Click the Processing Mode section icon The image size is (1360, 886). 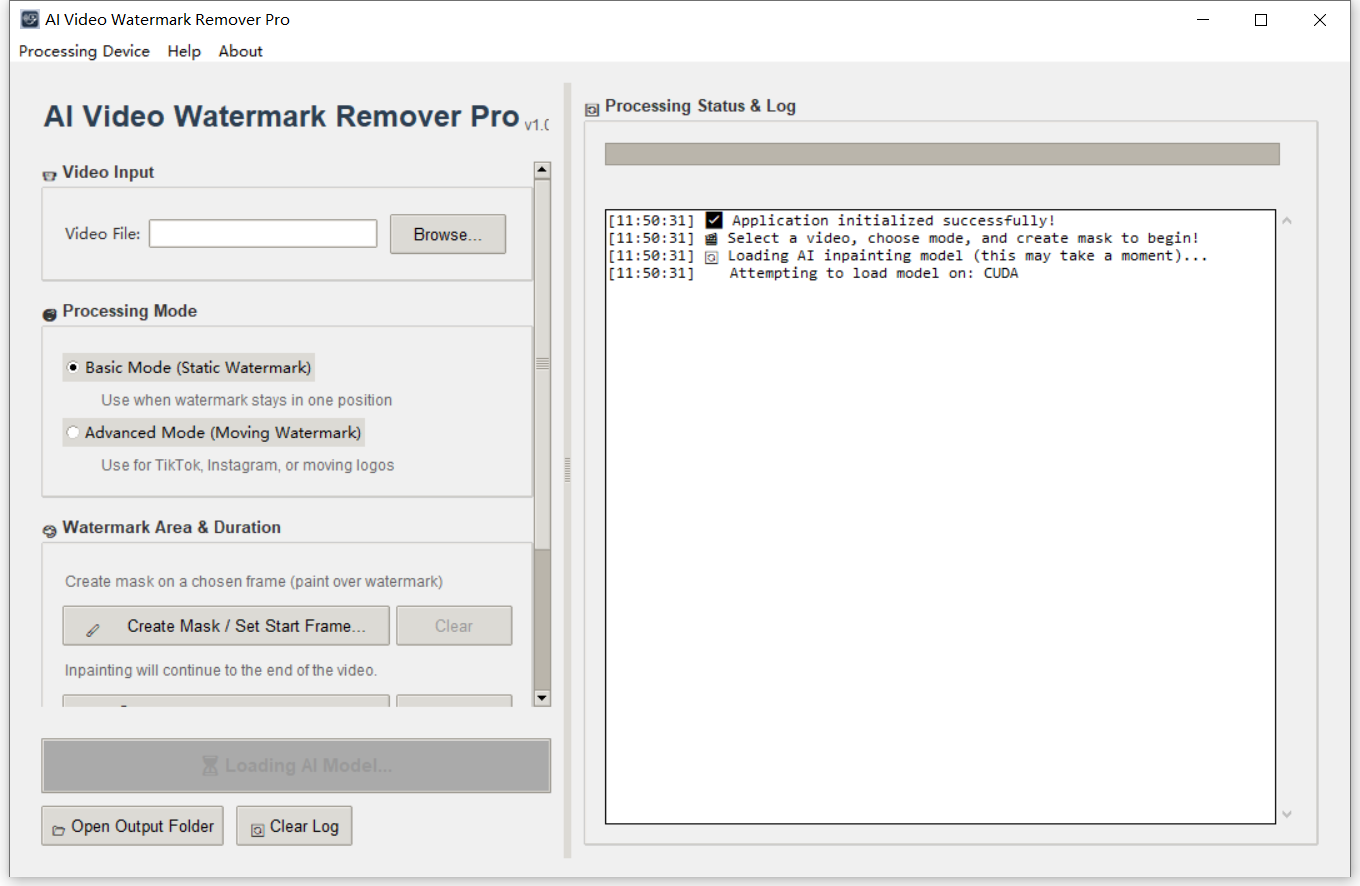49,314
